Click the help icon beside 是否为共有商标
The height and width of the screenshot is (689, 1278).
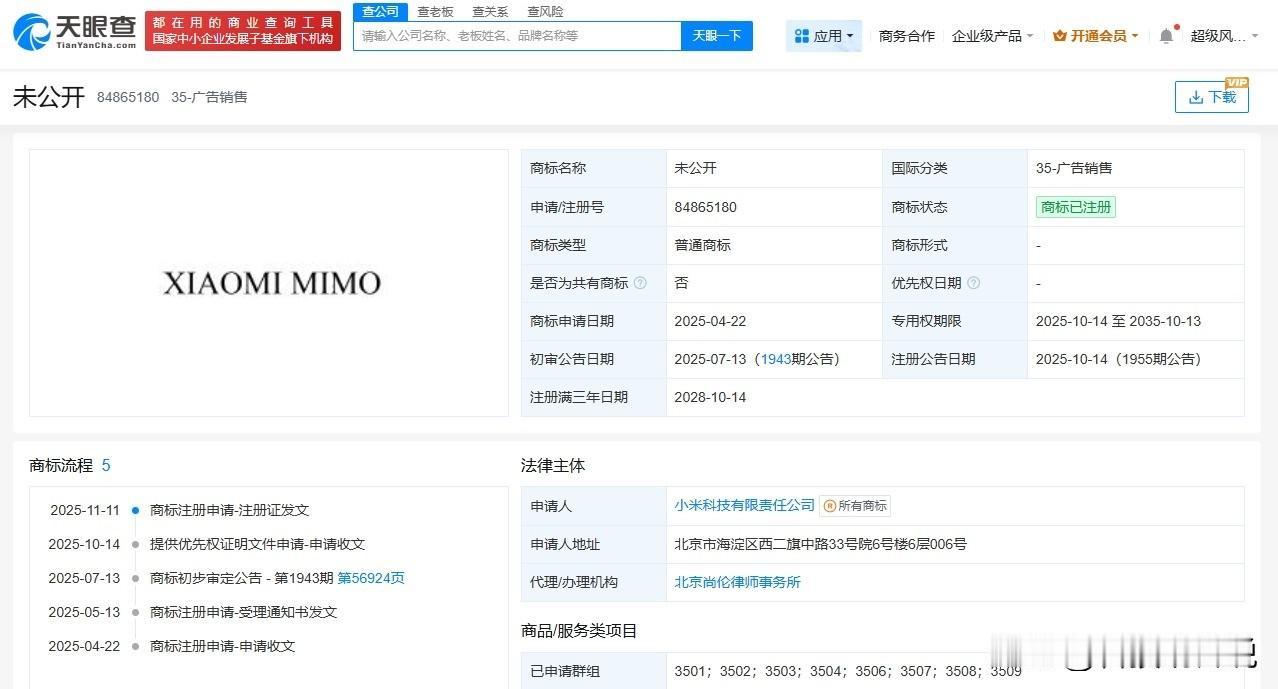[640, 283]
